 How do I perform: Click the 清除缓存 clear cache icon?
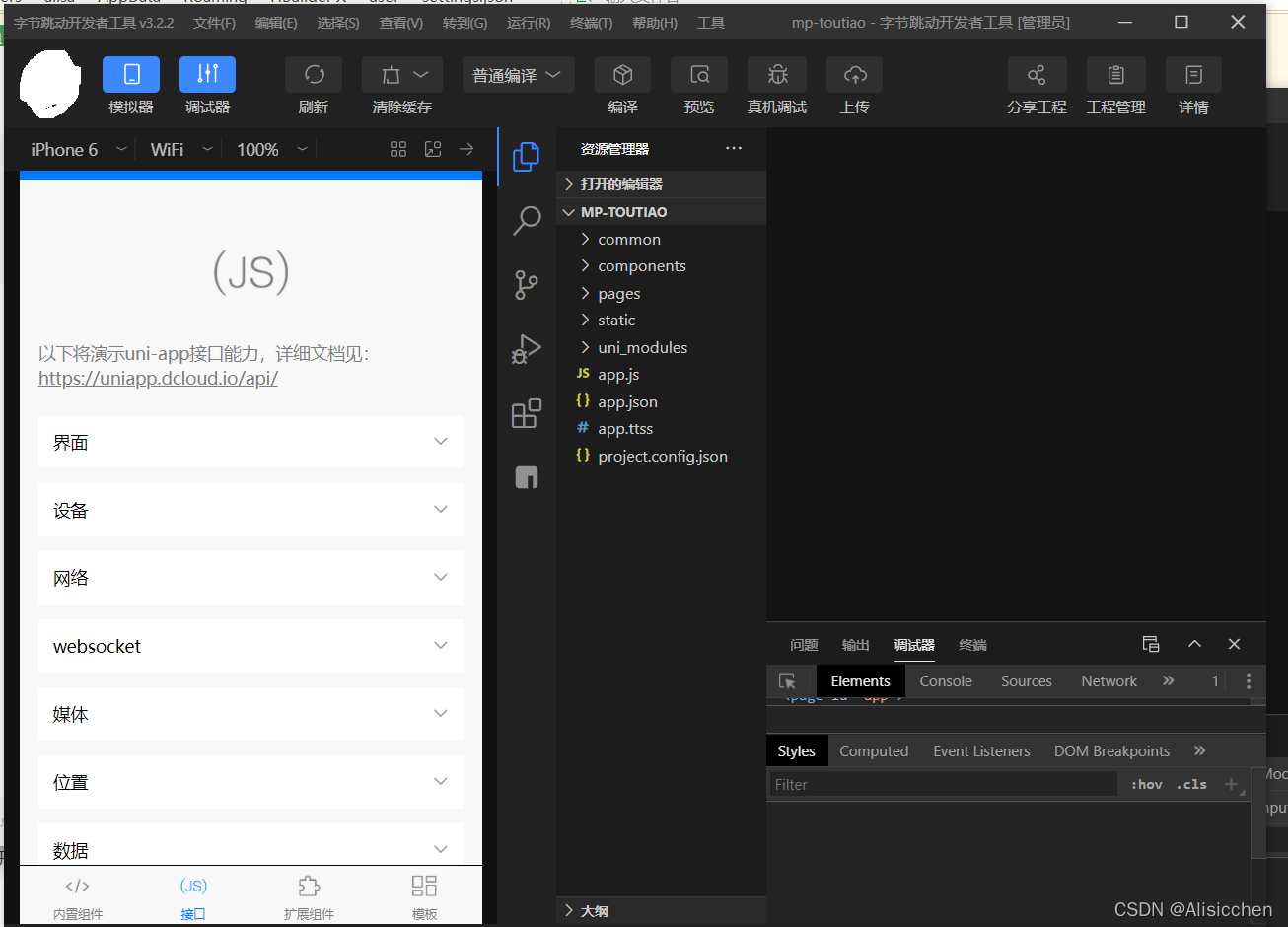402,75
